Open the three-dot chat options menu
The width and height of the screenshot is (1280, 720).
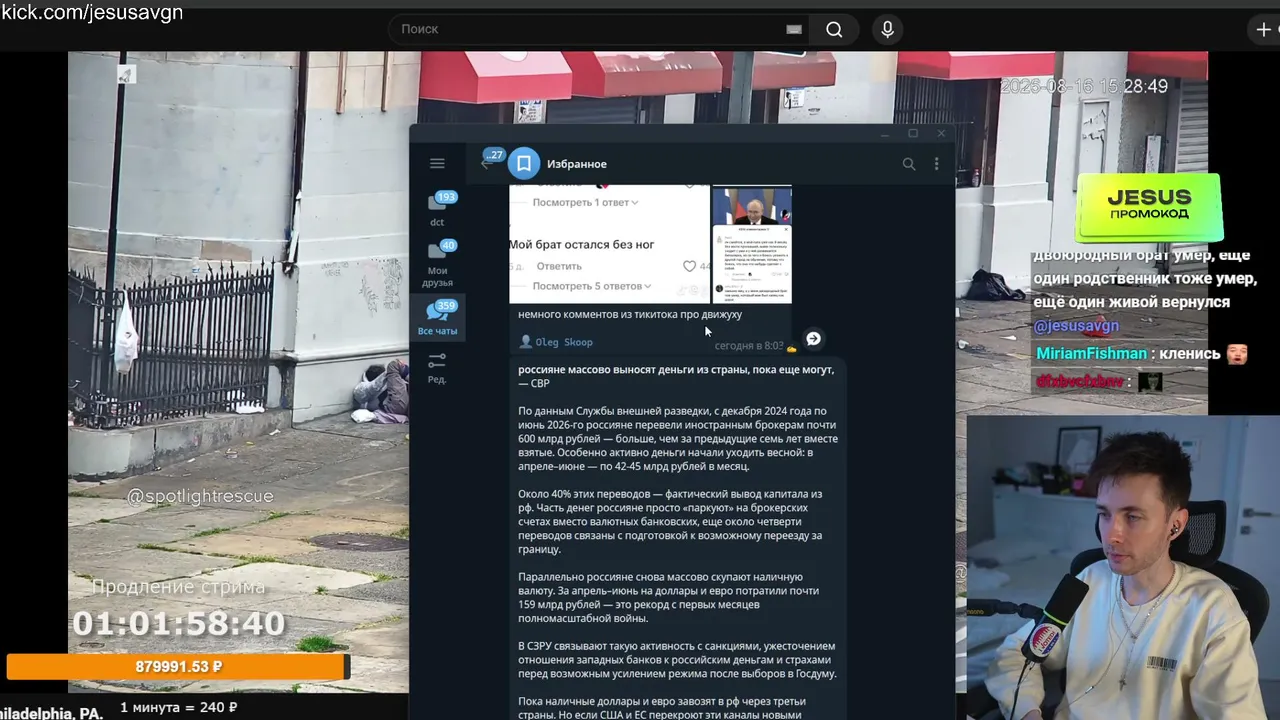pyautogui.click(x=936, y=164)
